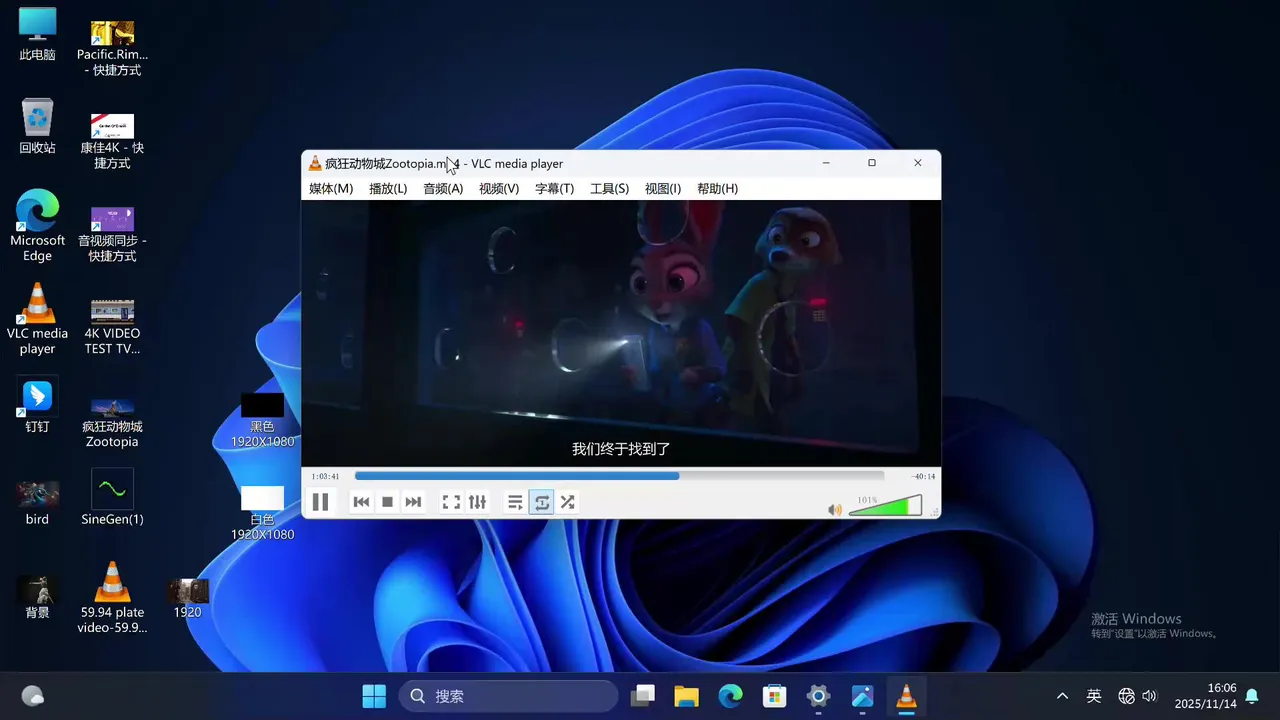Open the 字幕(T) menu
Screen dimensions: 1280x720
[x=554, y=188]
